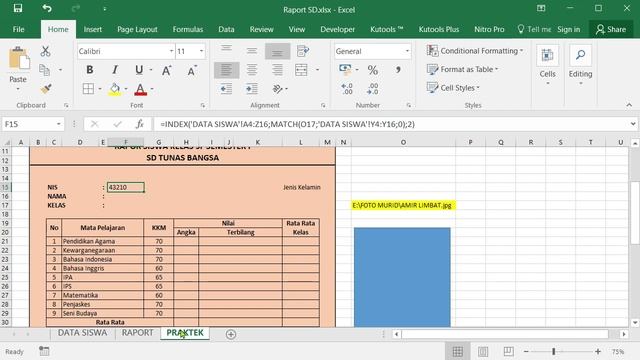
Task: Open the Conditional Formatting menu
Action: click(475, 51)
